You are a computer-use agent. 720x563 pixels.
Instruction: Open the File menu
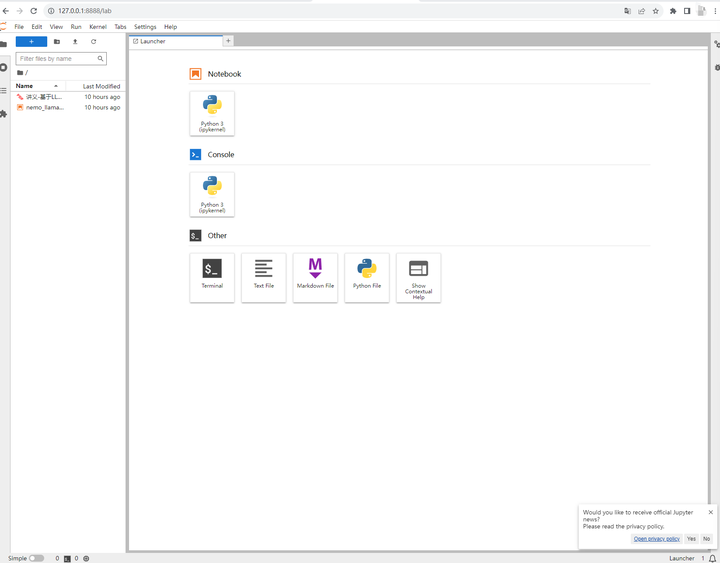(x=19, y=27)
